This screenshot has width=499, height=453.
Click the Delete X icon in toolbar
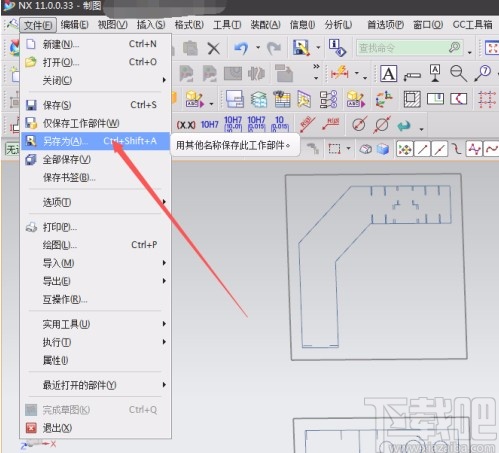[x=214, y=49]
